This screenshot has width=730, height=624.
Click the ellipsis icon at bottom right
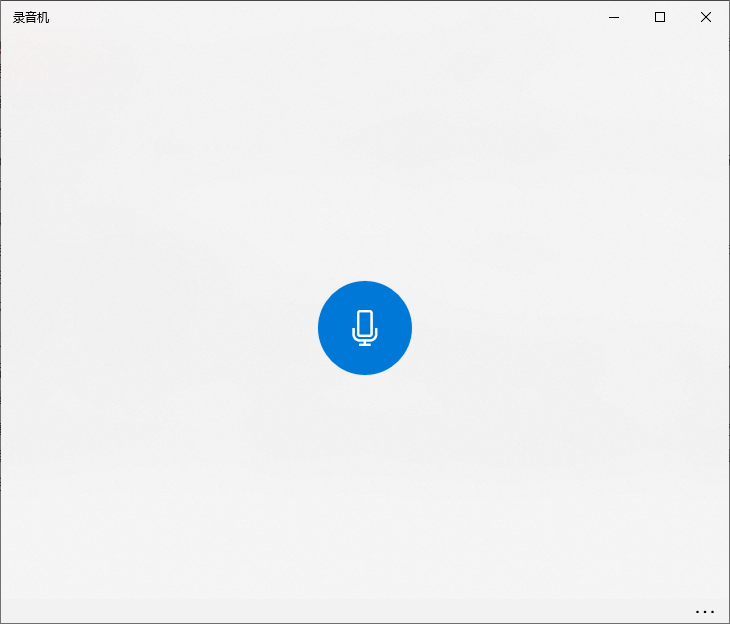pyautogui.click(x=705, y=611)
